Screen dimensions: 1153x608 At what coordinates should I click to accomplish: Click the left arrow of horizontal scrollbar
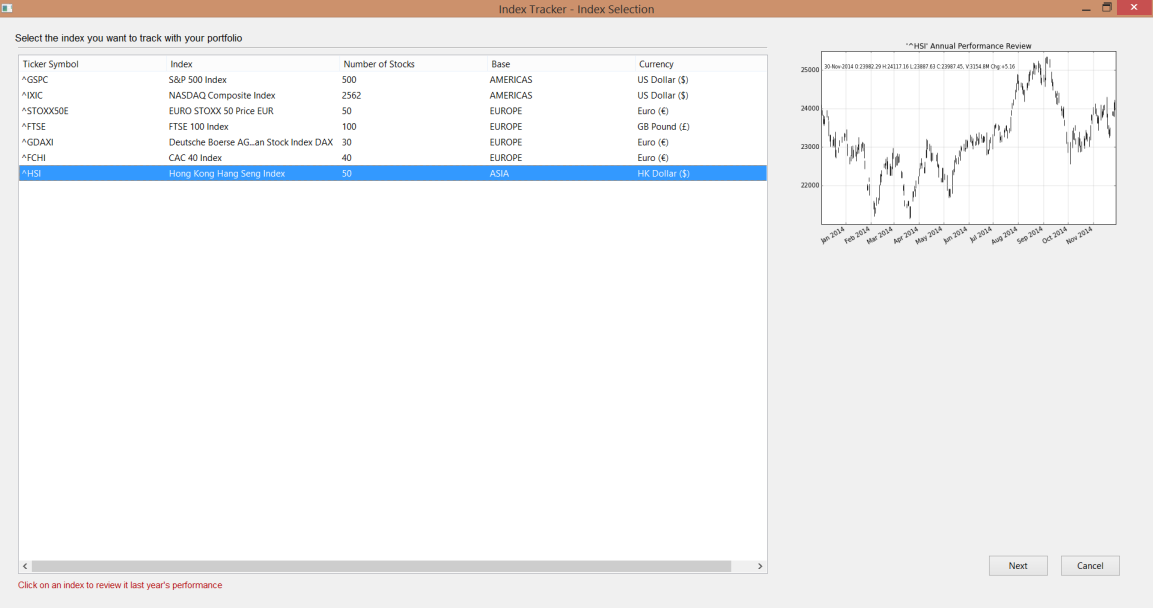pos(25,566)
